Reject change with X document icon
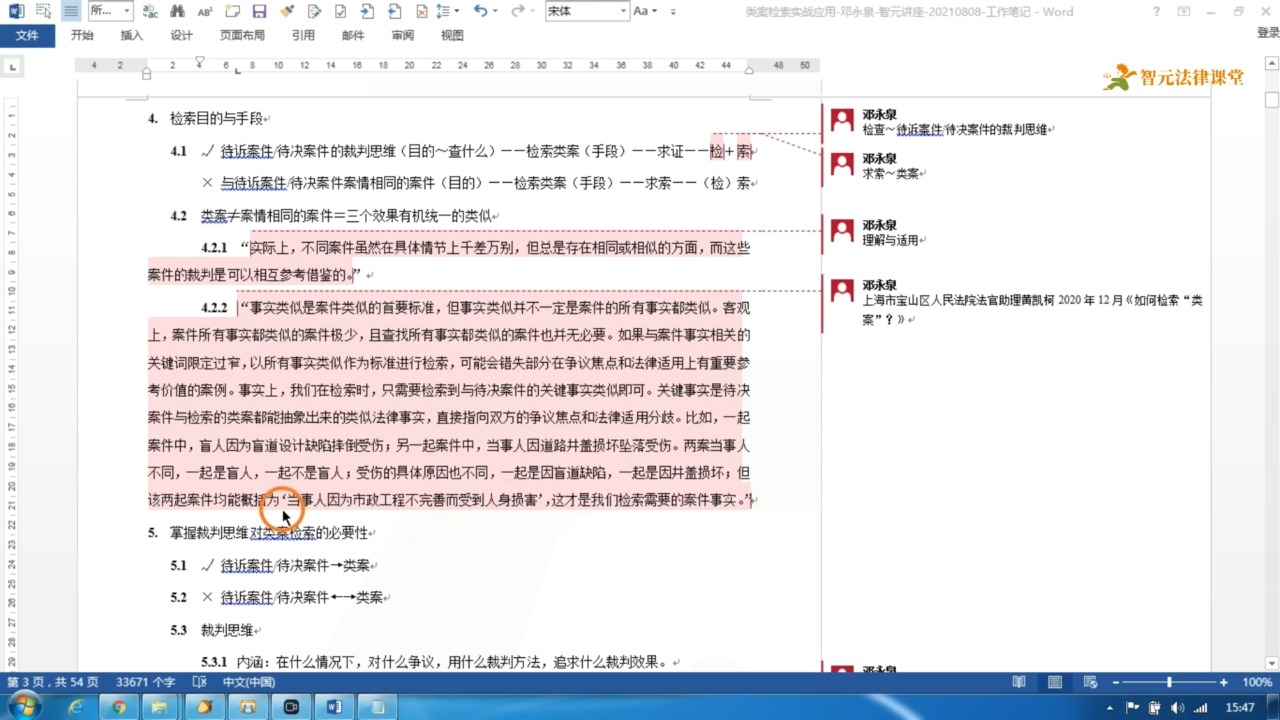1280x720 pixels. click(x=422, y=11)
